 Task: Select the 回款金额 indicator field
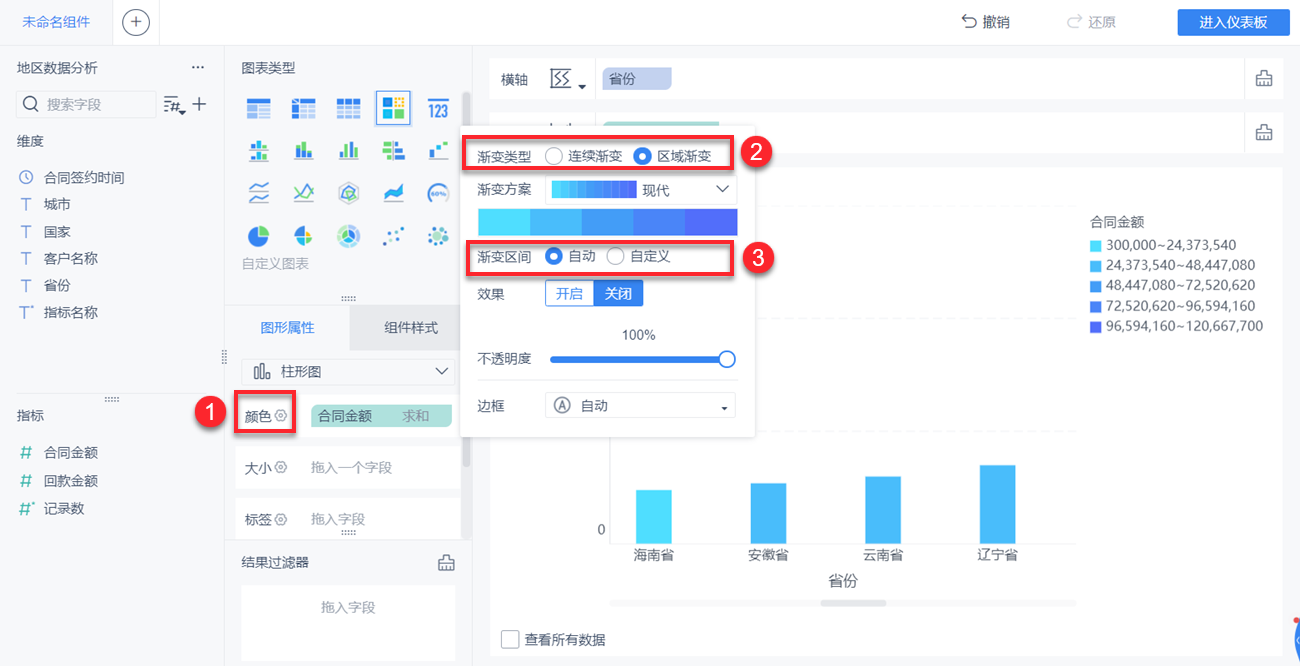point(70,480)
